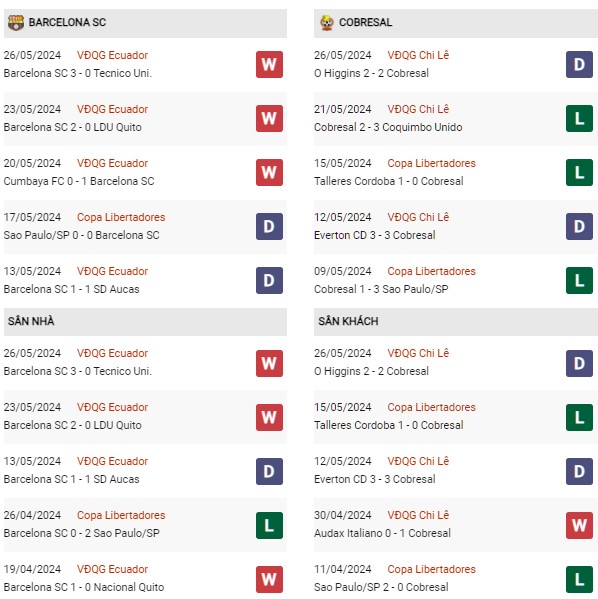The image size is (598, 599).
Task: Click the D badge for Sao Paulo/SP 0-0 Barcelona SC
Action: (269, 226)
